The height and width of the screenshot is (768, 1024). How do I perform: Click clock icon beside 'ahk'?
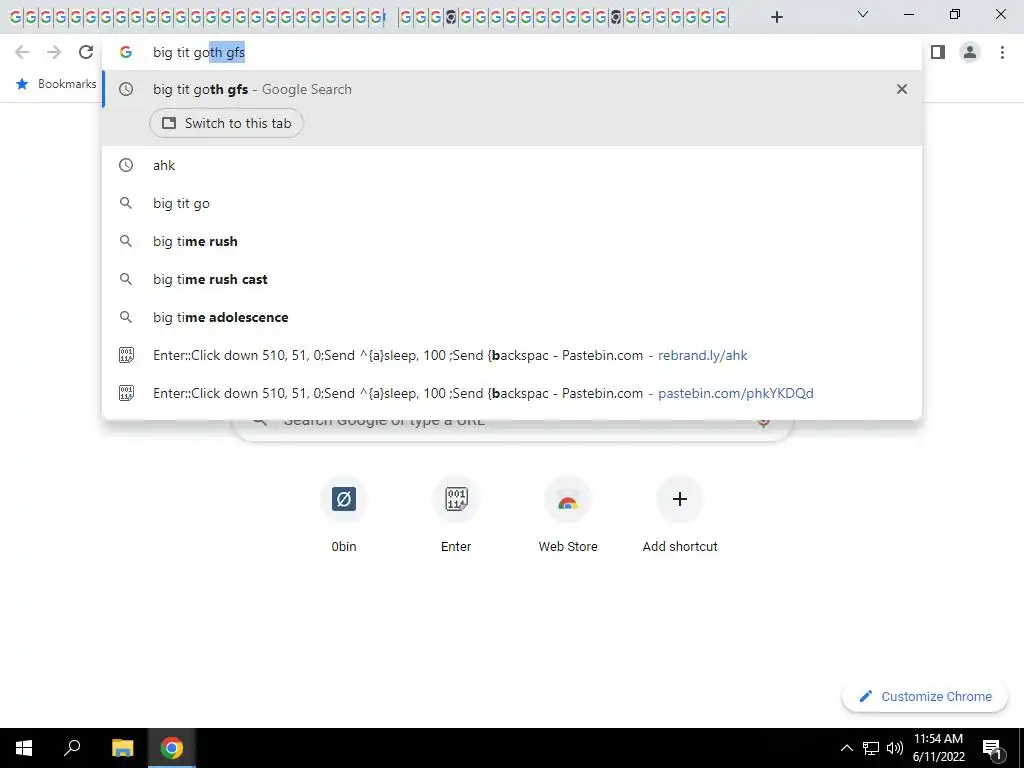point(126,165)
